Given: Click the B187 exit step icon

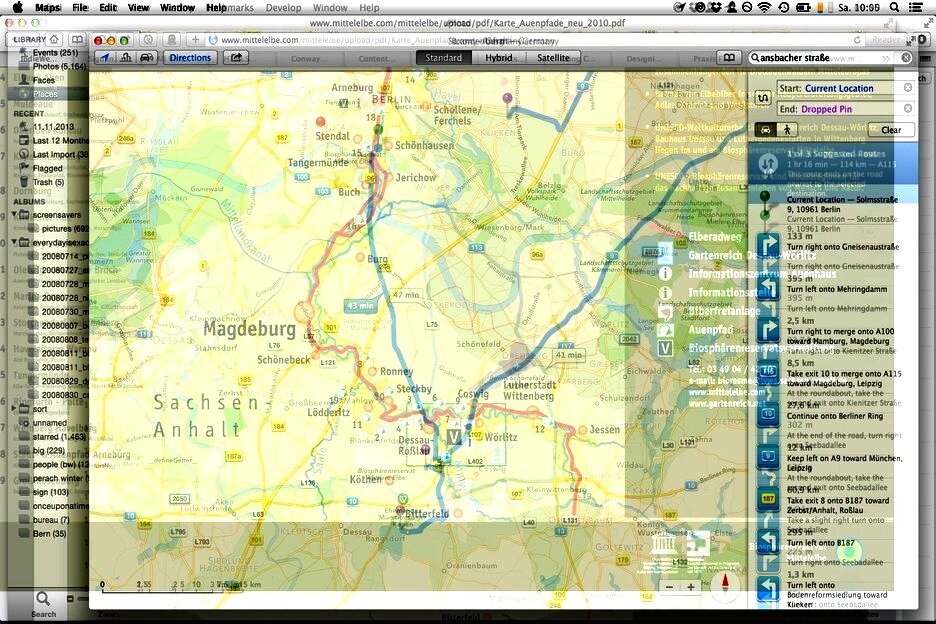Looking at the screenshot, I should [x=768, y=499].
